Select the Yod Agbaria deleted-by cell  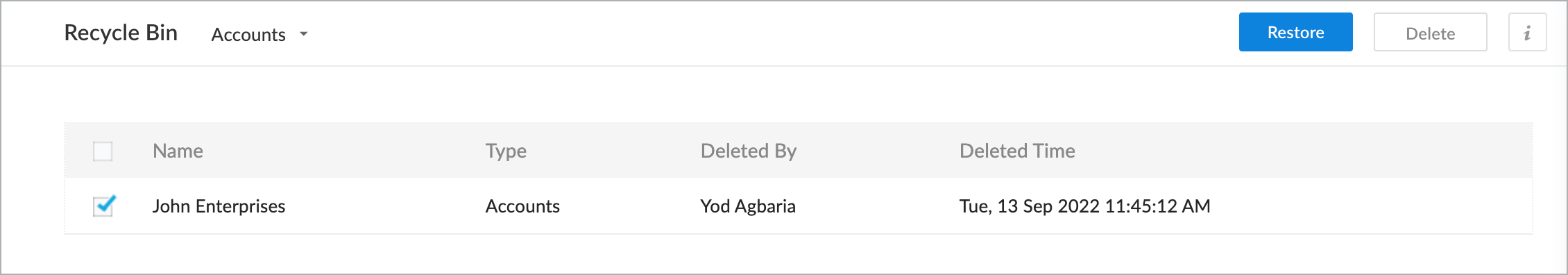click(748, 206)
